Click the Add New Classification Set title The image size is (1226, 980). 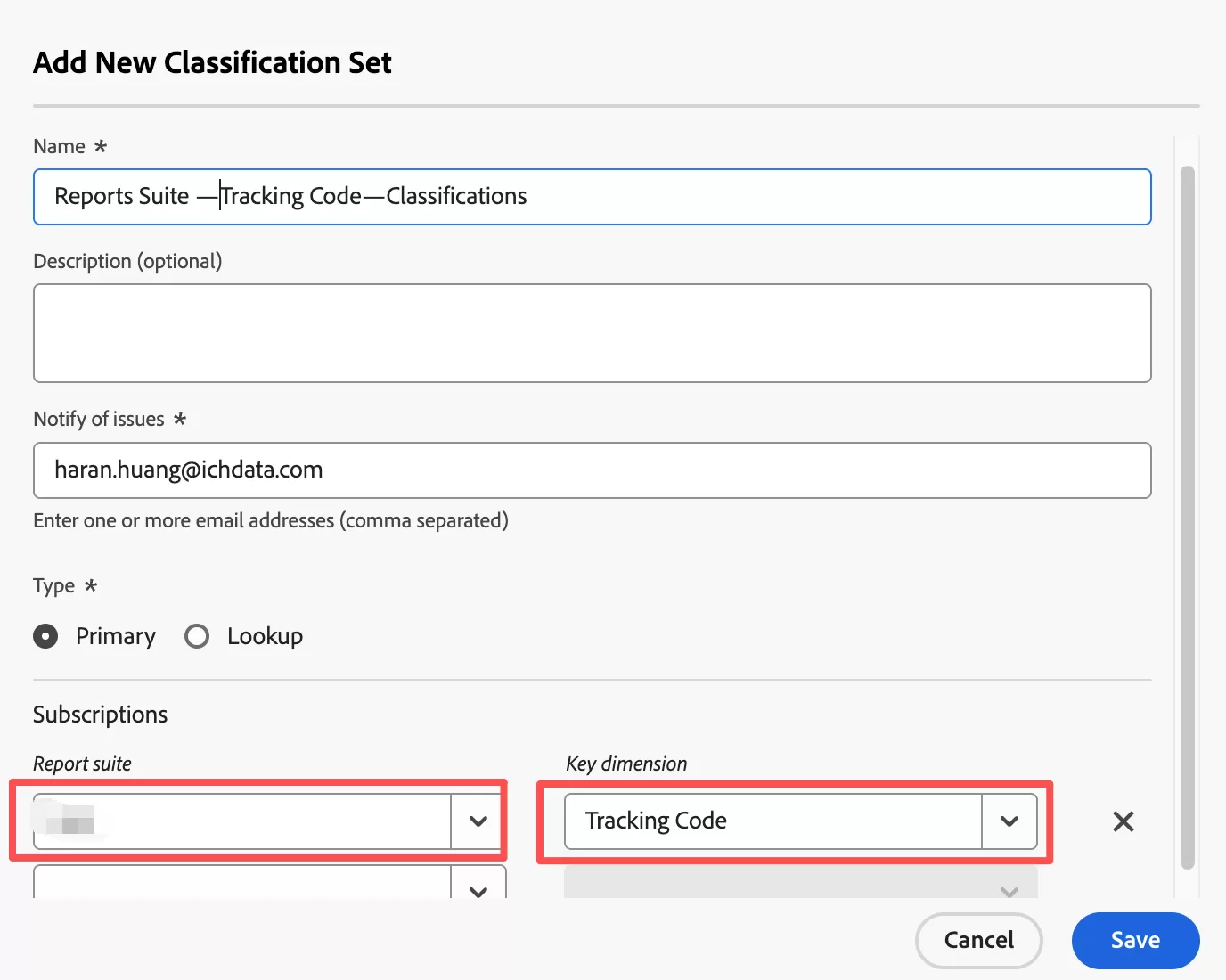[212, 62]
